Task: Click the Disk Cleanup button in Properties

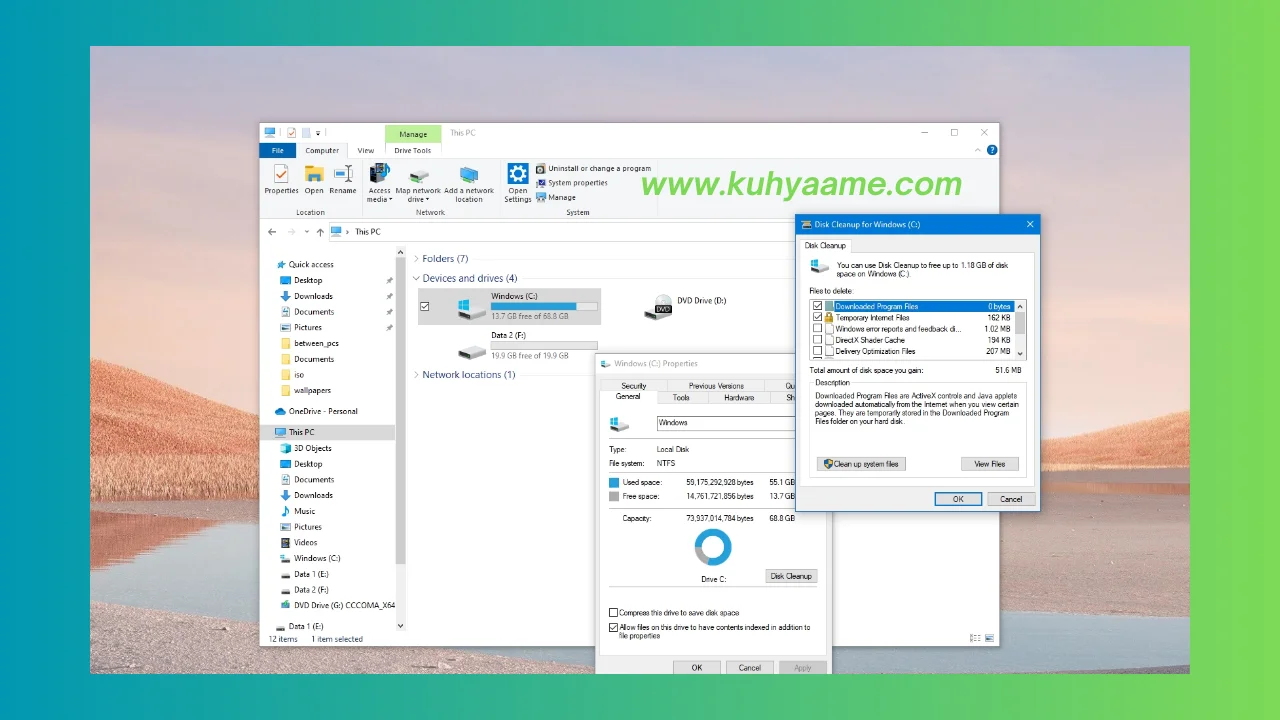Action: tap(791, 576)
